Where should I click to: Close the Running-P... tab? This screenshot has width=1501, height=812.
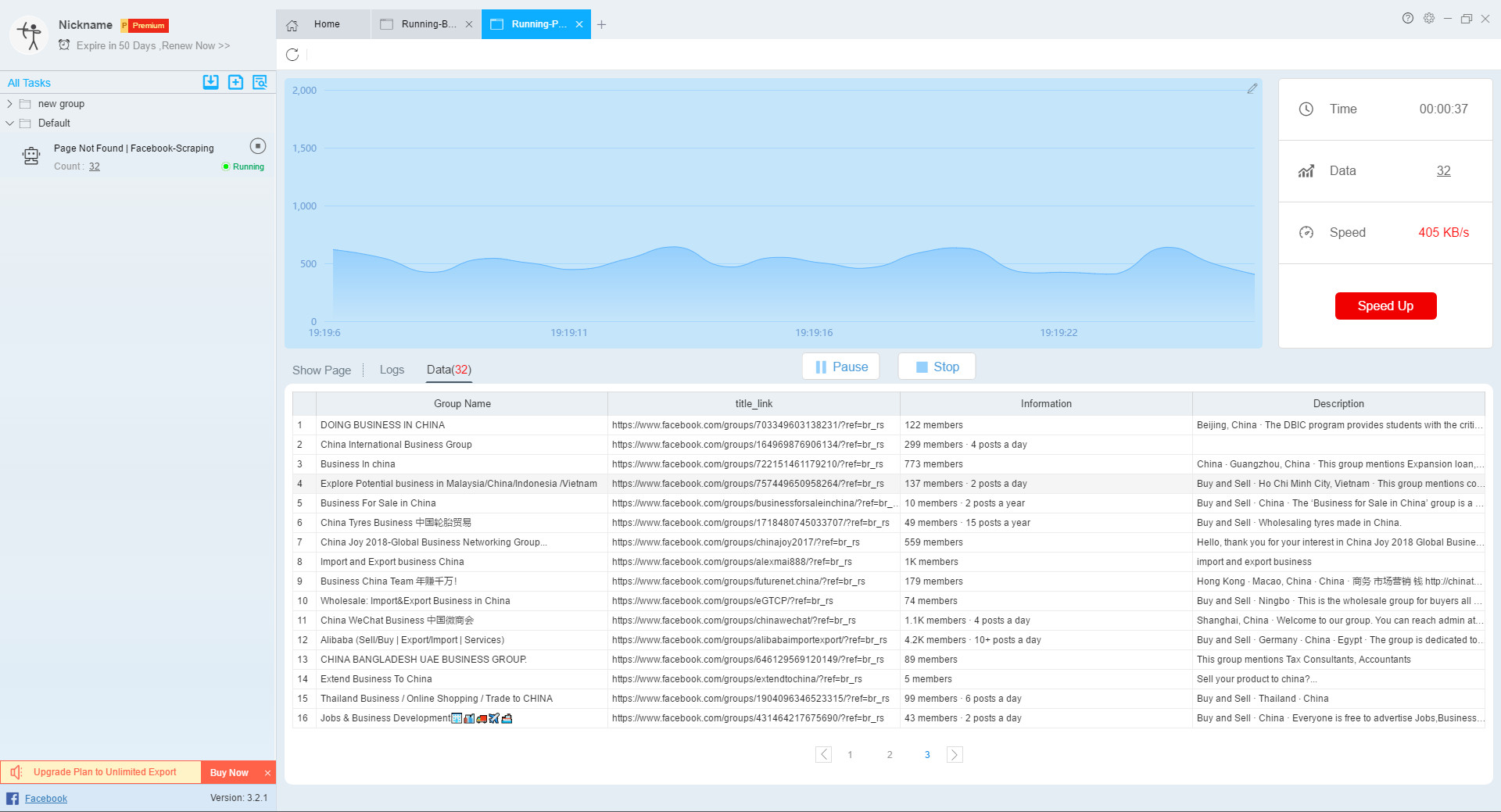pos(579,24)
